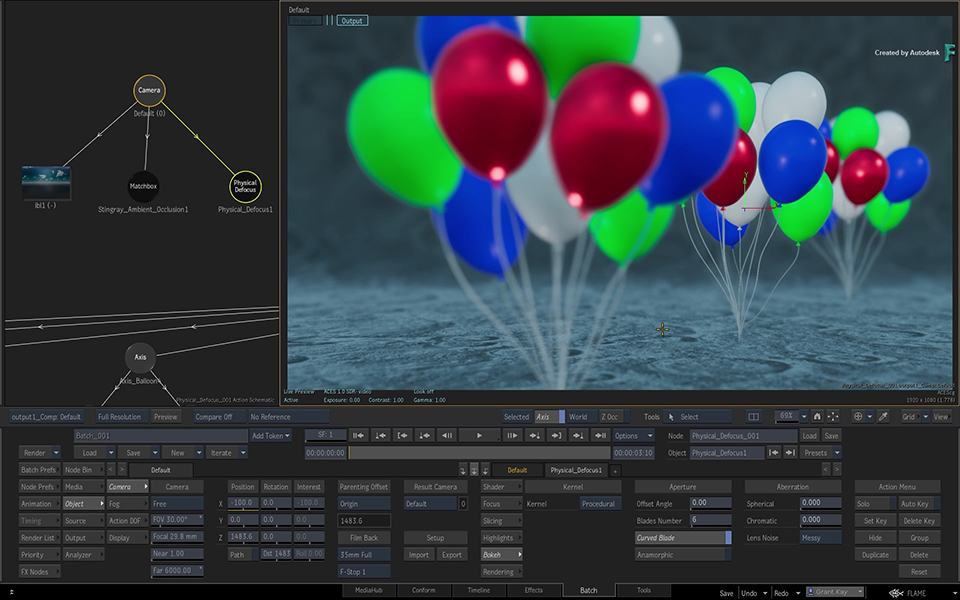Image resolution: width=960 pixels, height=600 pixels.
Task: Toggle the Output view button
Action: [x=352, y=20]
